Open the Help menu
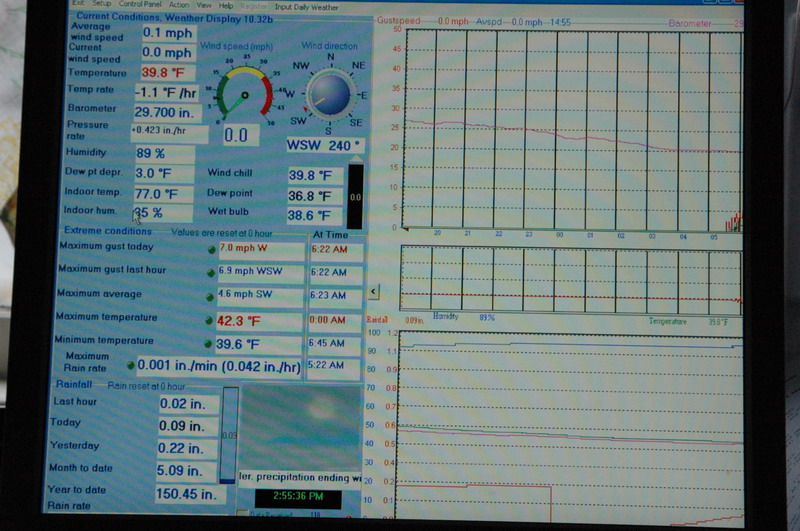This screenshot has width=800, height=531. (226, 6)
